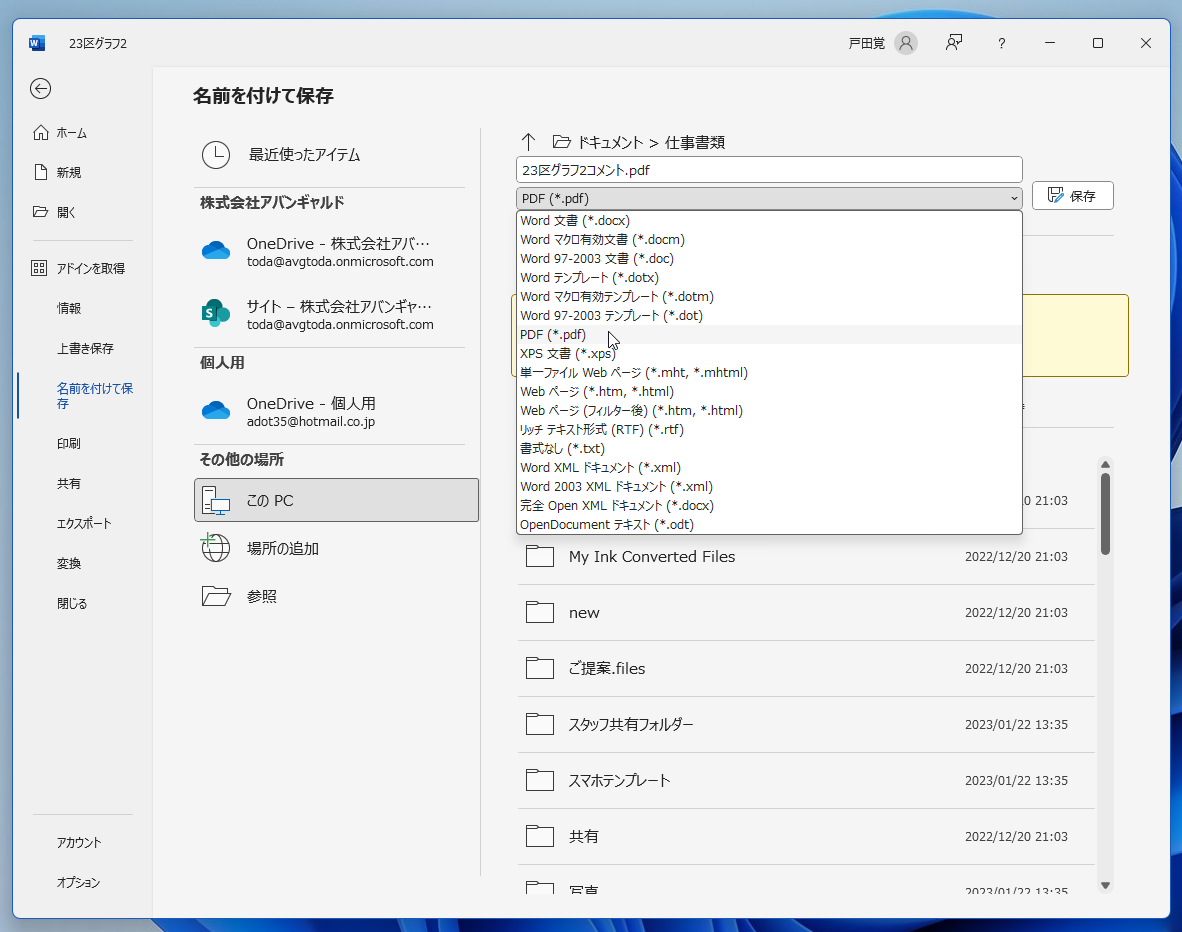Image resolution: width=1182 pixels, height=932 pixels.
Task: Click the add-ins grid icon
Action: coord(39,268)
